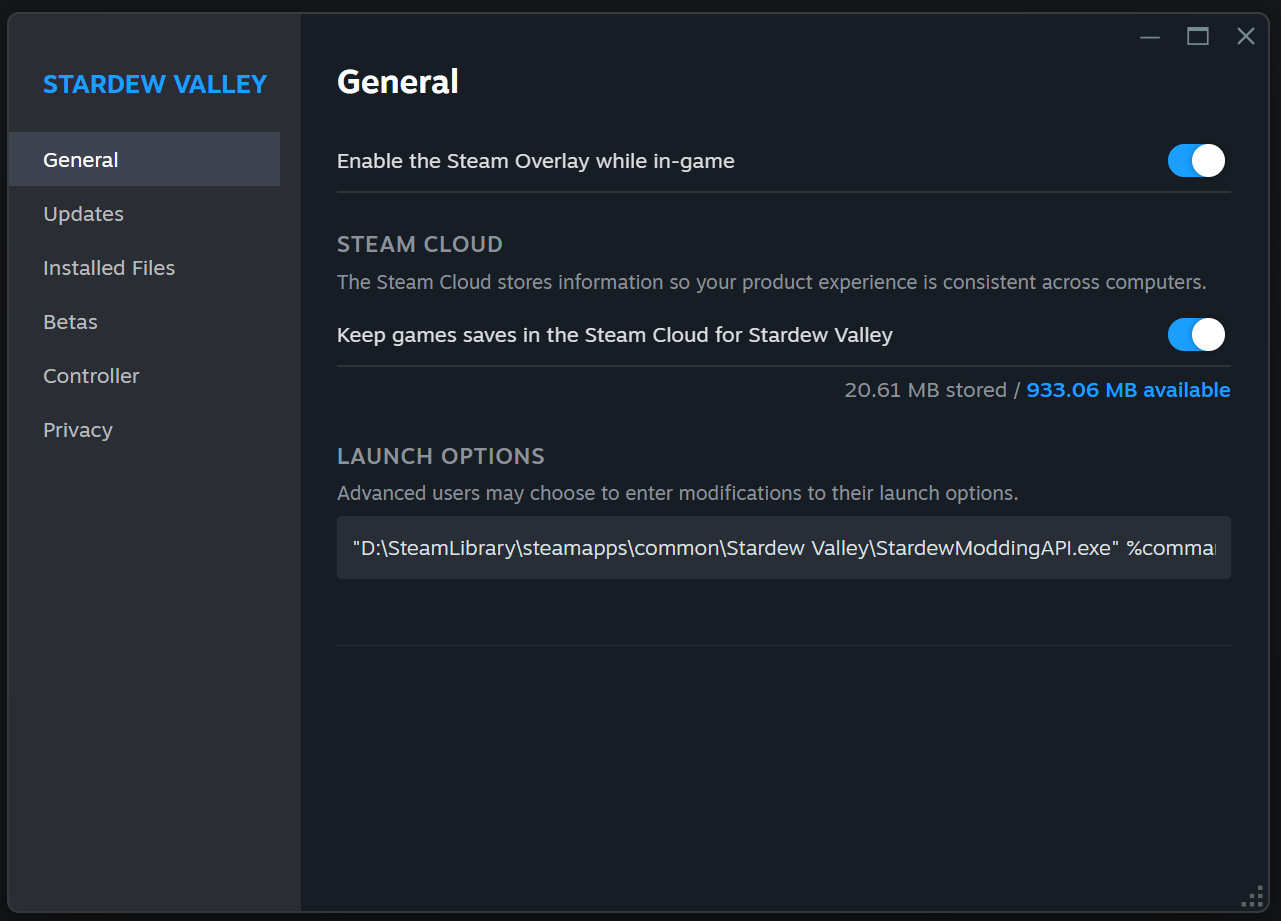This screenshot has height=921, width=1281.
Task: Click the maximize window icon
Action: 1197,36
